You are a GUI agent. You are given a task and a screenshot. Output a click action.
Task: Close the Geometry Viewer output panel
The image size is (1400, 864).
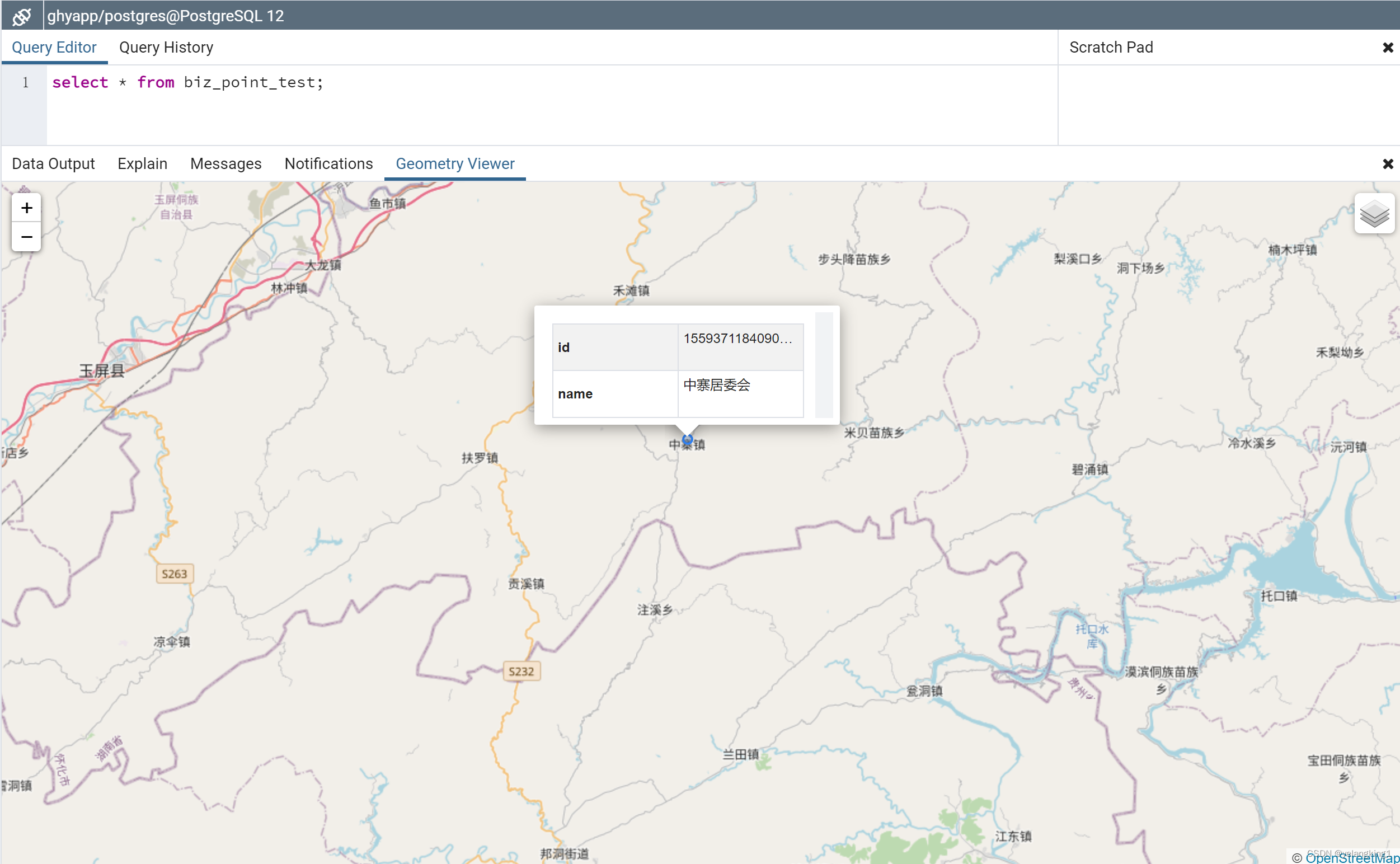pyautogui.click(x=1388, y=164)
